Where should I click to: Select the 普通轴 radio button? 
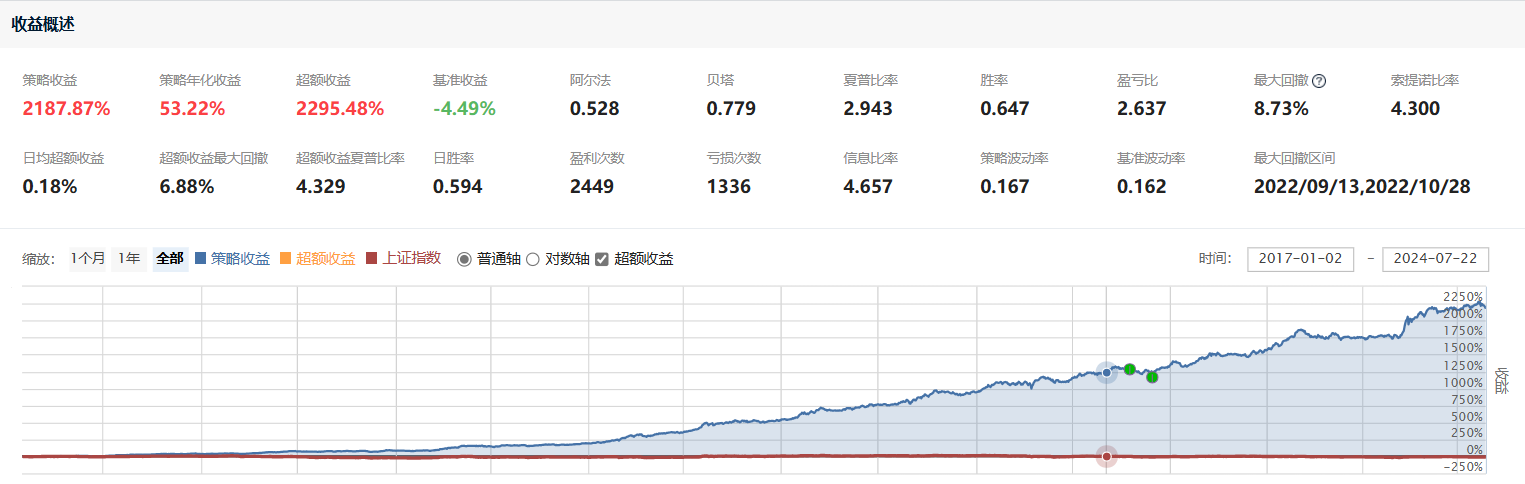[x=464, y=259]
